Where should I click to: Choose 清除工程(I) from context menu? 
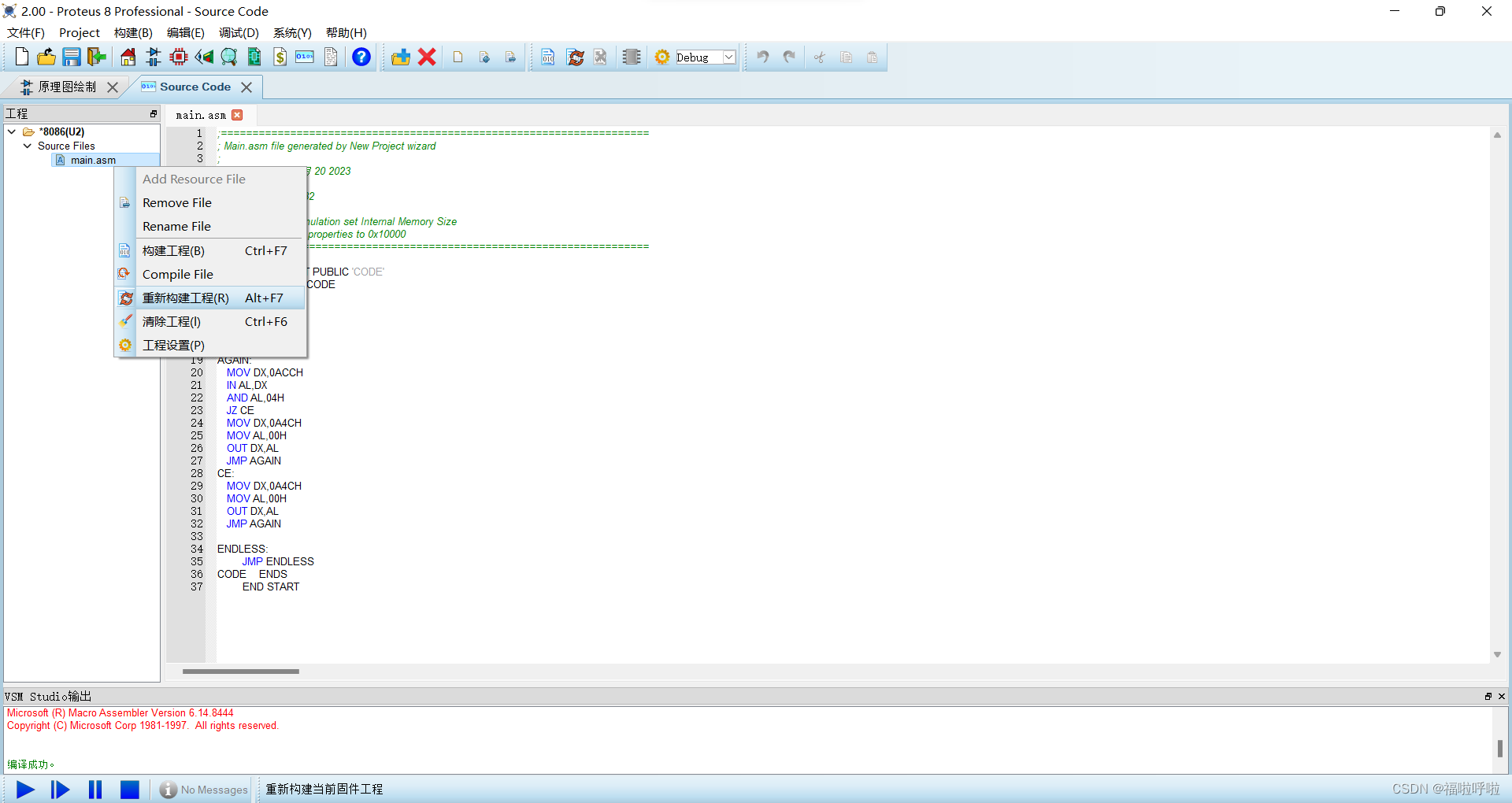click(x=211, y=321)
